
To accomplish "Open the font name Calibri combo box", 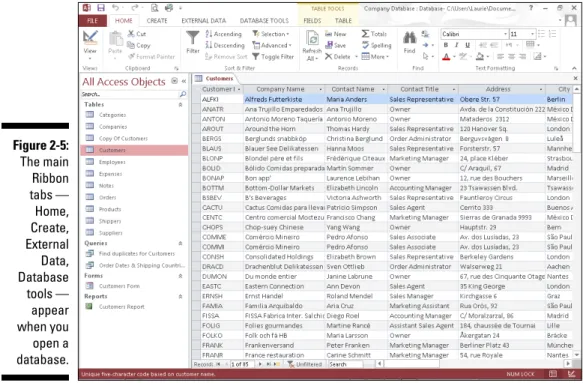I will pos(474,34).
